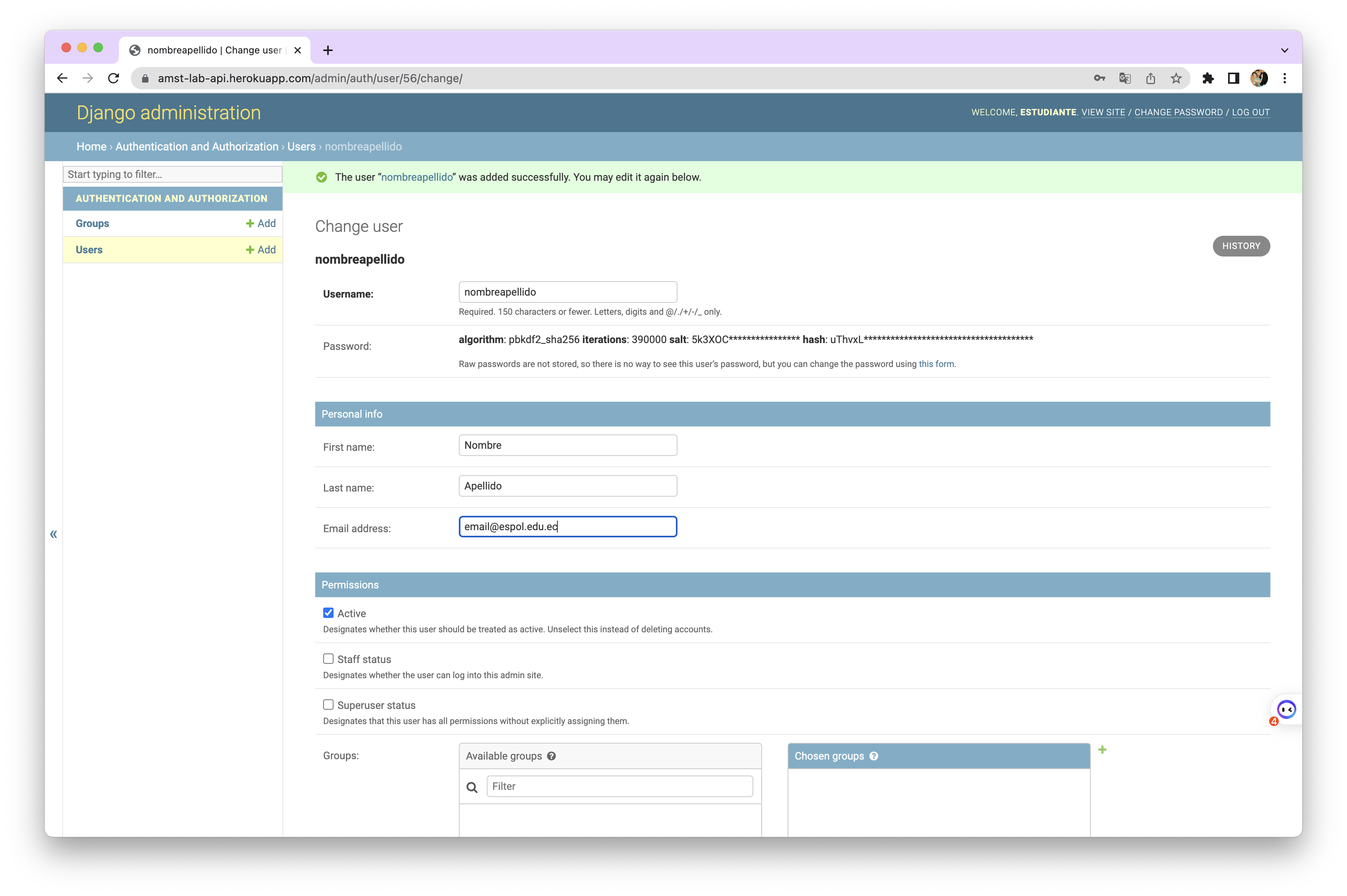Add a new Group from sidebar
Viewport: 1347px width, 896px height.
(x=261, y=223)
